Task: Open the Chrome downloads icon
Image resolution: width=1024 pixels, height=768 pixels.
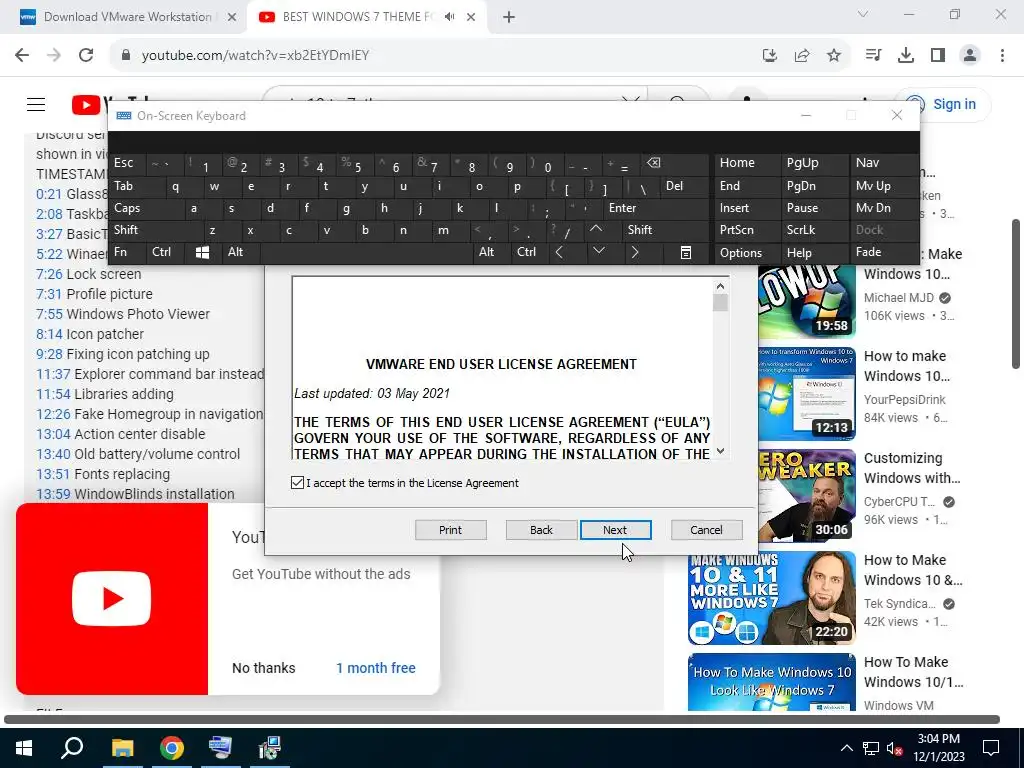Action: pyautogui.click(x=906, y=56)
